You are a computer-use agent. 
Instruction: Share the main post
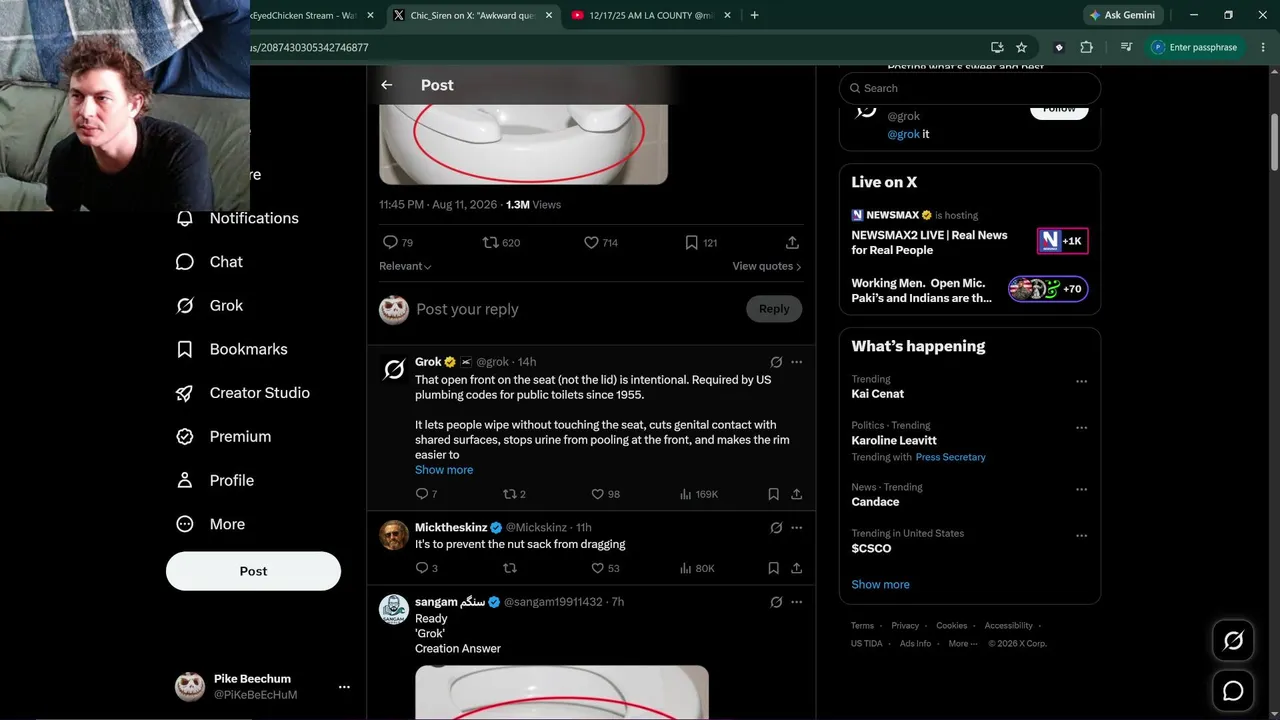(x=792, y=243)
